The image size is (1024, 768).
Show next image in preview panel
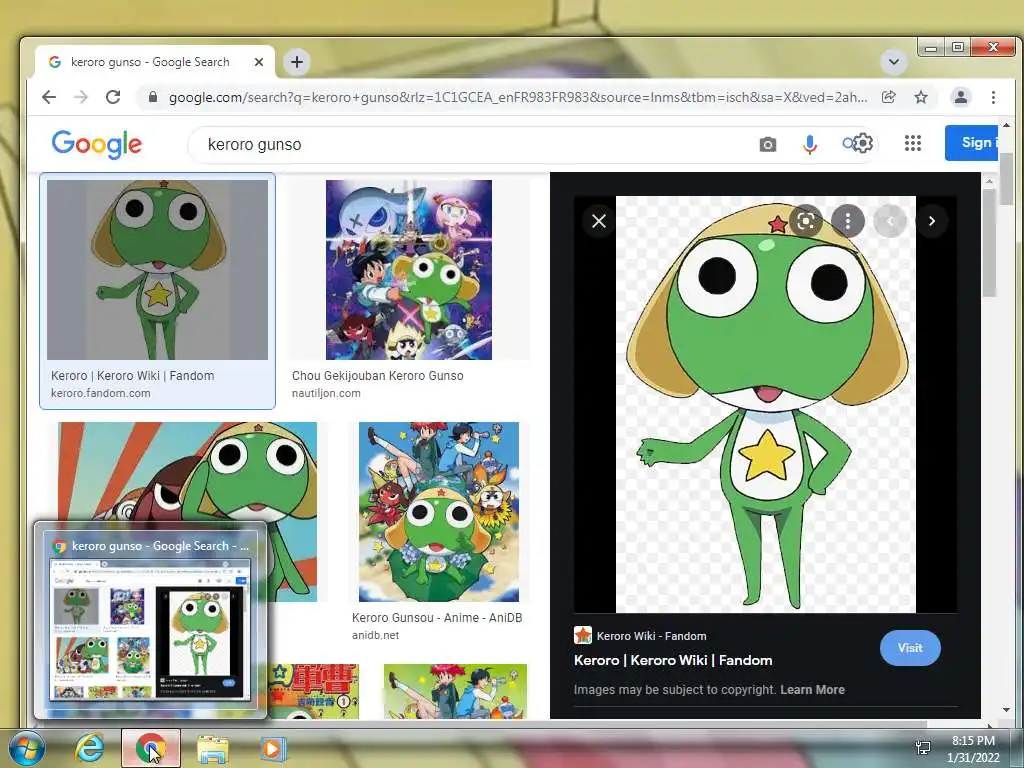[x=931, y=221]
